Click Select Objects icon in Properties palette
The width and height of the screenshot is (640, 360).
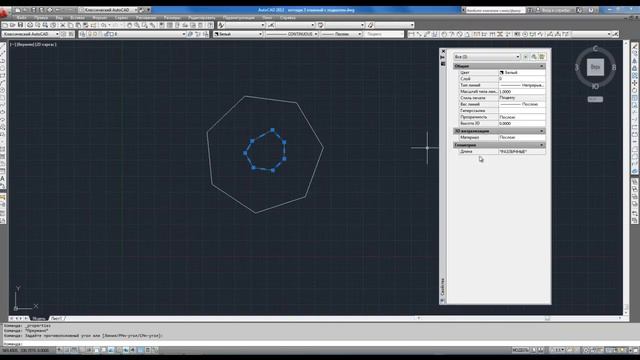[534, 57]
